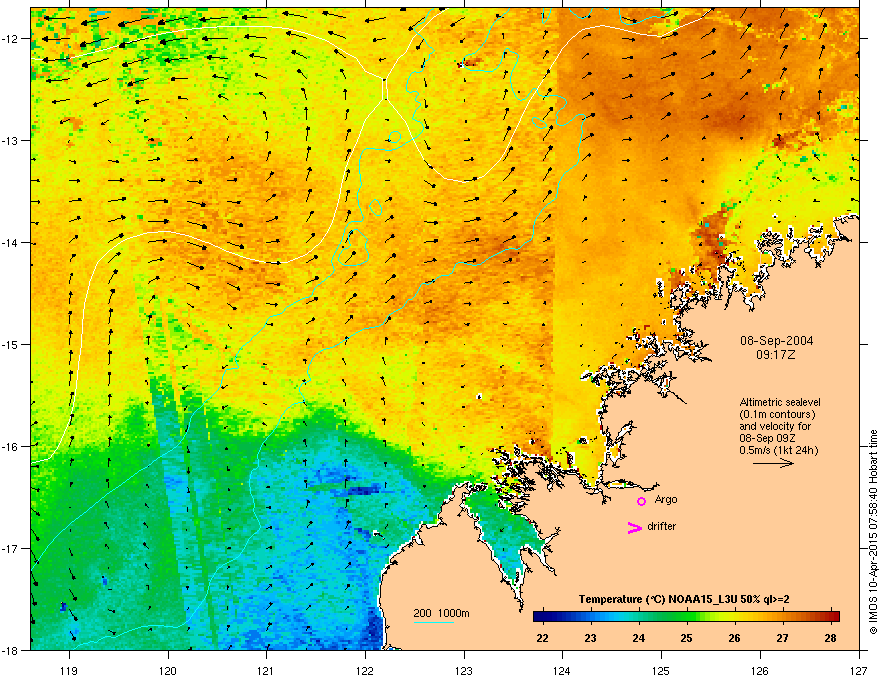Click the color bar value '28'

pyautogui.click(x=830, y=638)
